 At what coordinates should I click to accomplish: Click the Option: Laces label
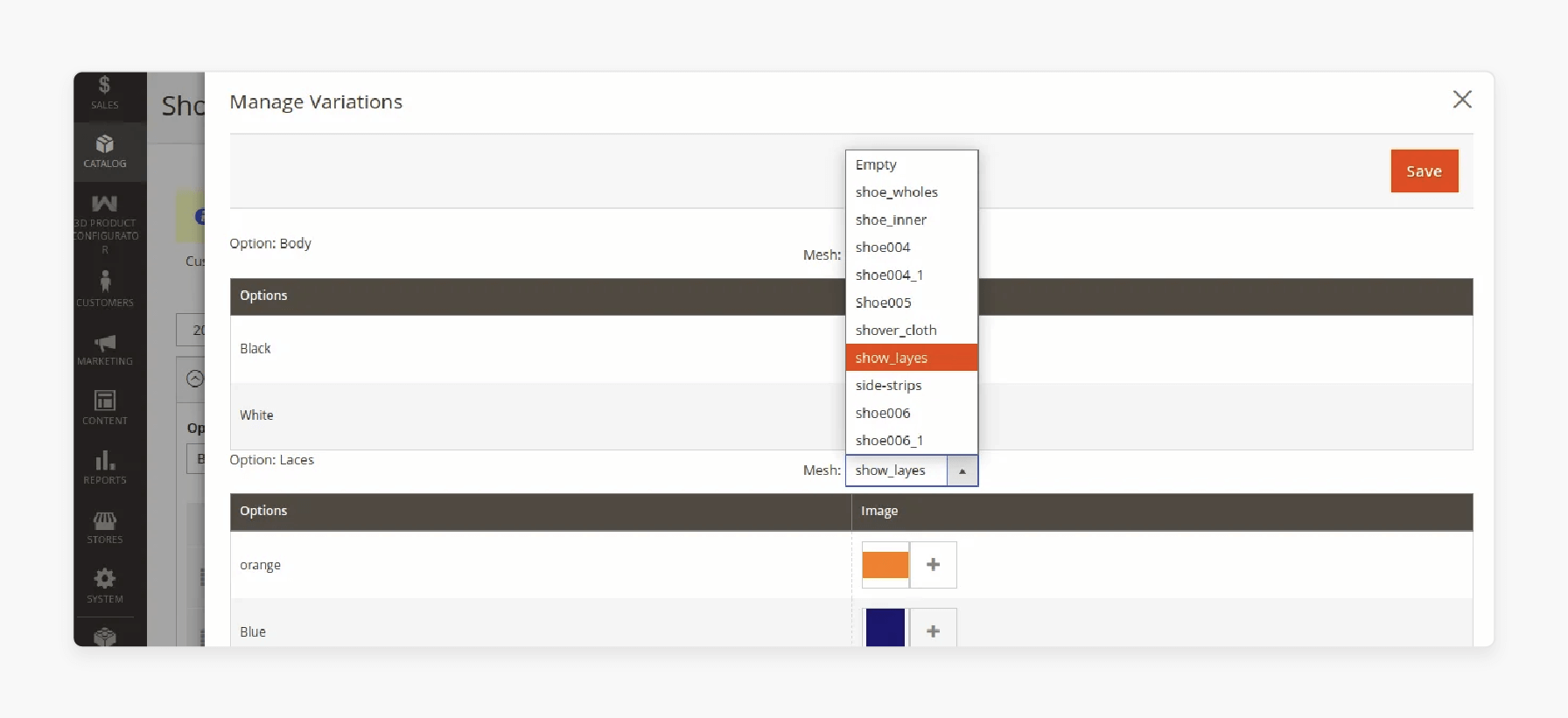click(x=271, y=460)
